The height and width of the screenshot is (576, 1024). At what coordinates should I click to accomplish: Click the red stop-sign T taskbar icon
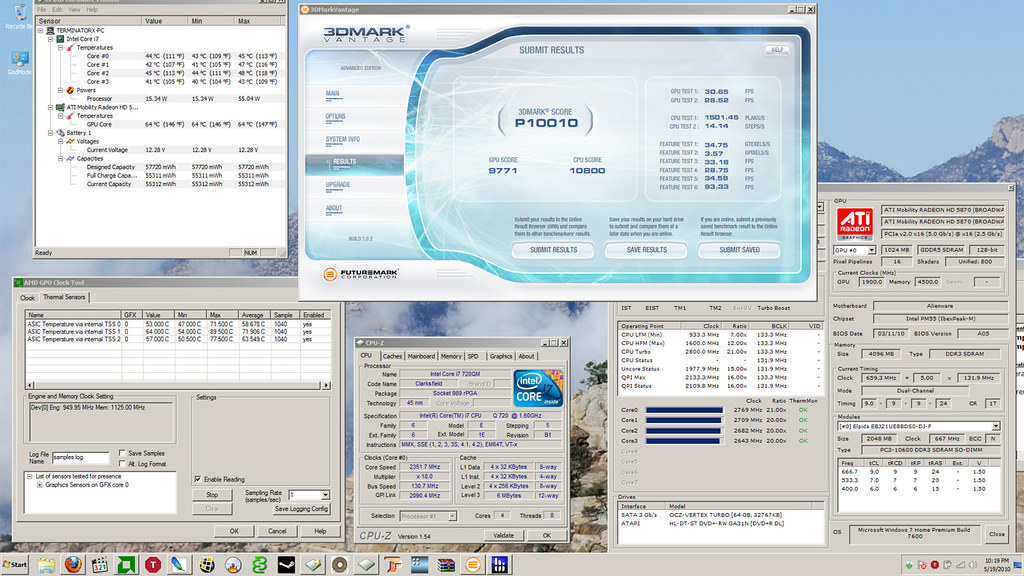point(153,565)
